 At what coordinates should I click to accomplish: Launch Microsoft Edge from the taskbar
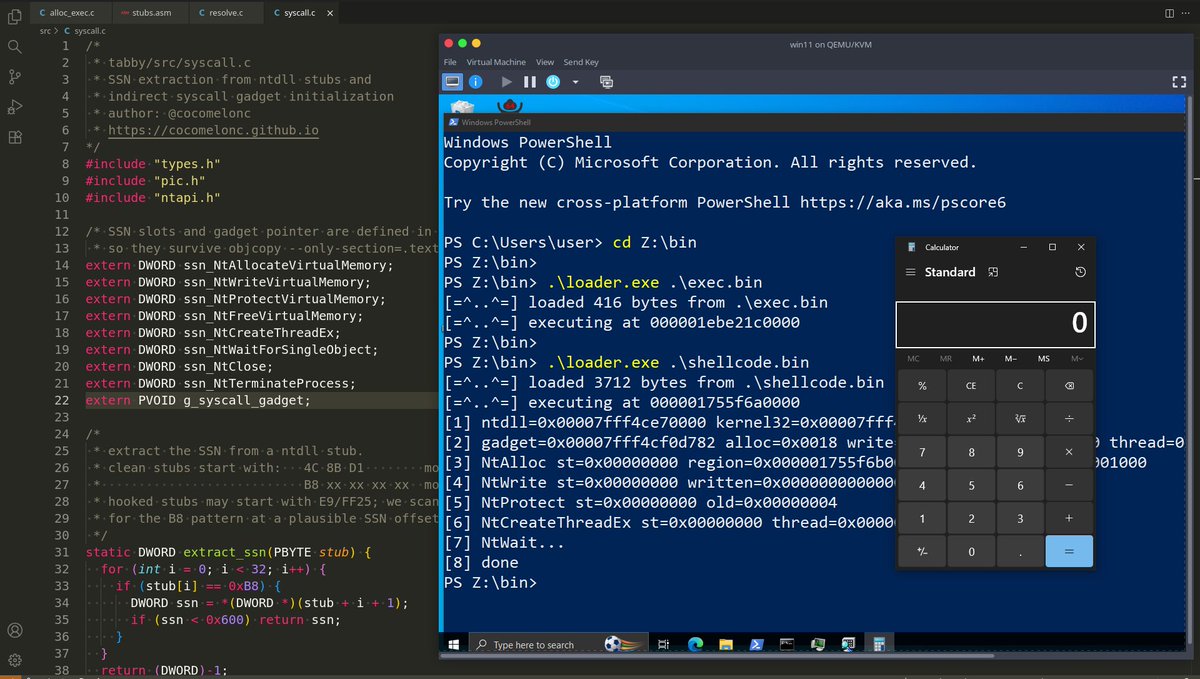[x=696, y=645]
